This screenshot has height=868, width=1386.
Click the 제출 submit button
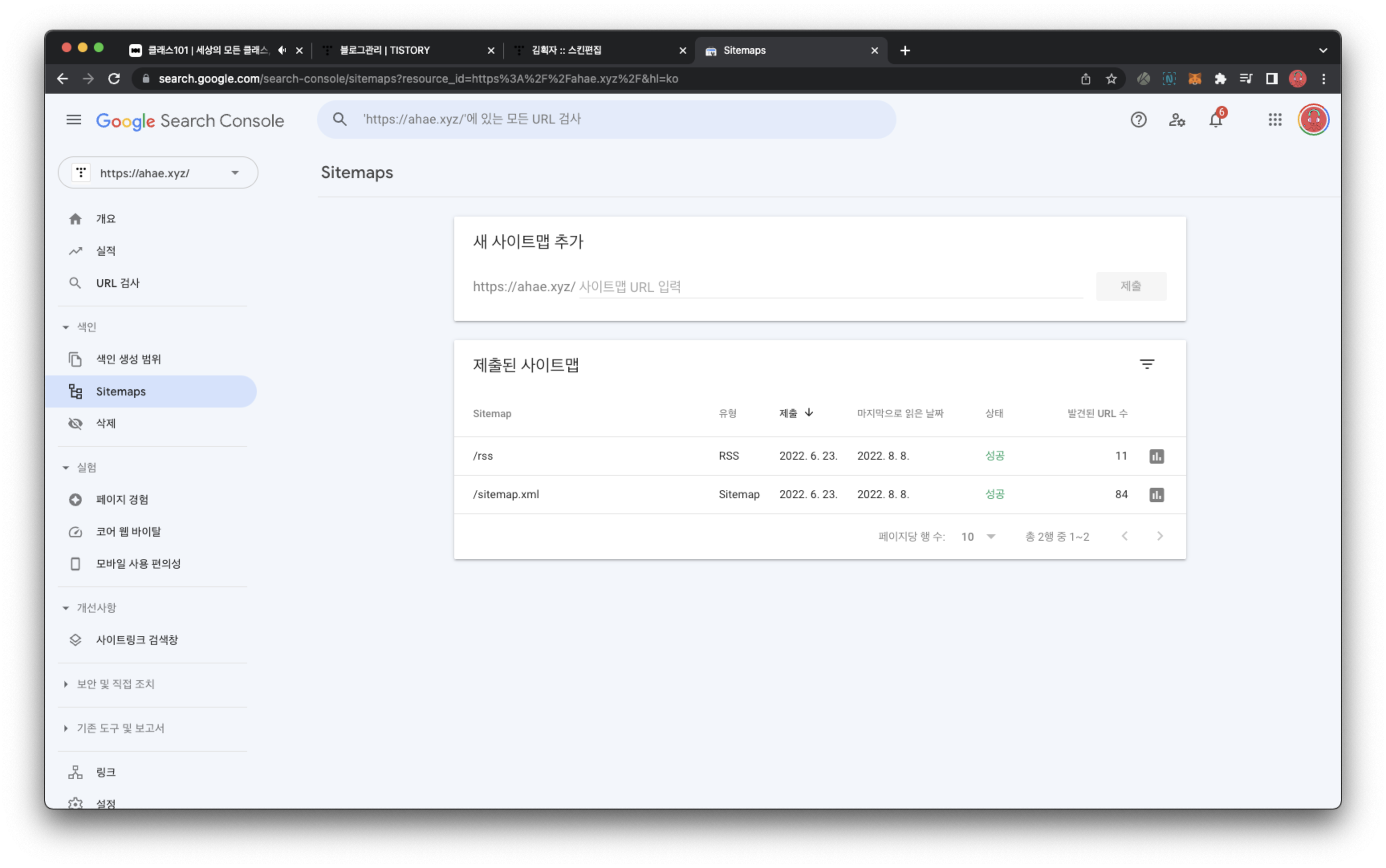tap(1130, 286)
